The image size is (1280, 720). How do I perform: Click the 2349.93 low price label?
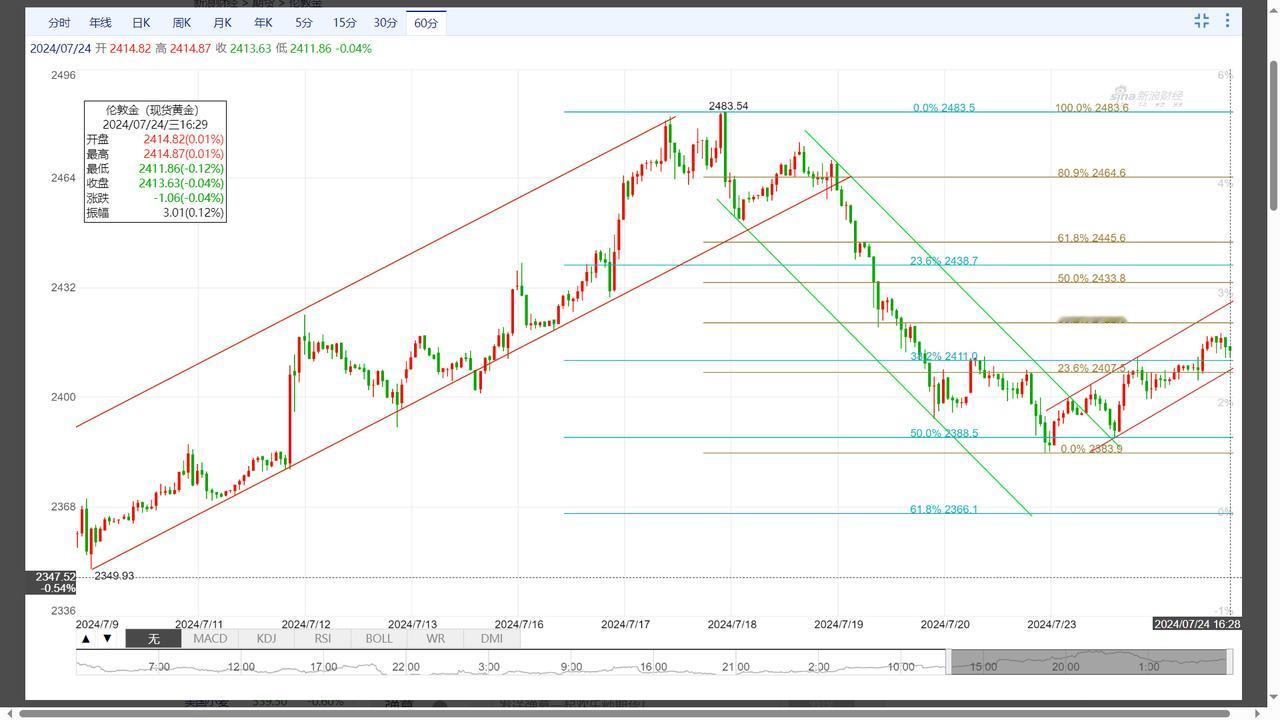coord(114,576)
